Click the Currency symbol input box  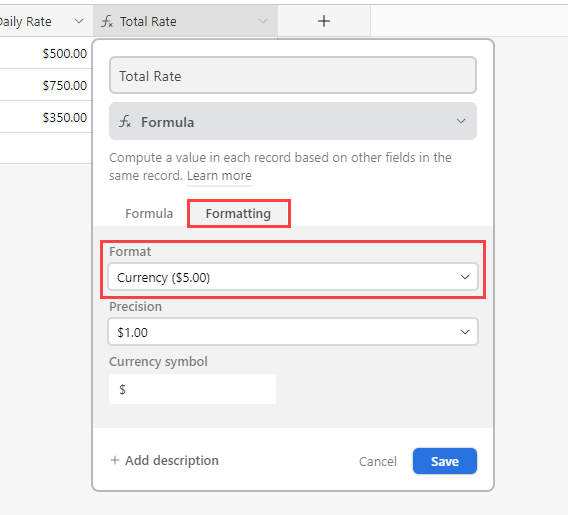tap(192, 389)
